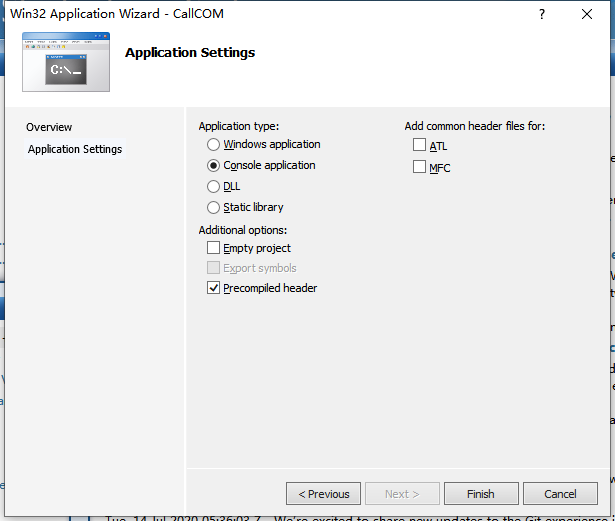615x521 pixels.
Task: Click the 'Additional options:' label
Action: pyautogui.click(x=243, y=230)
